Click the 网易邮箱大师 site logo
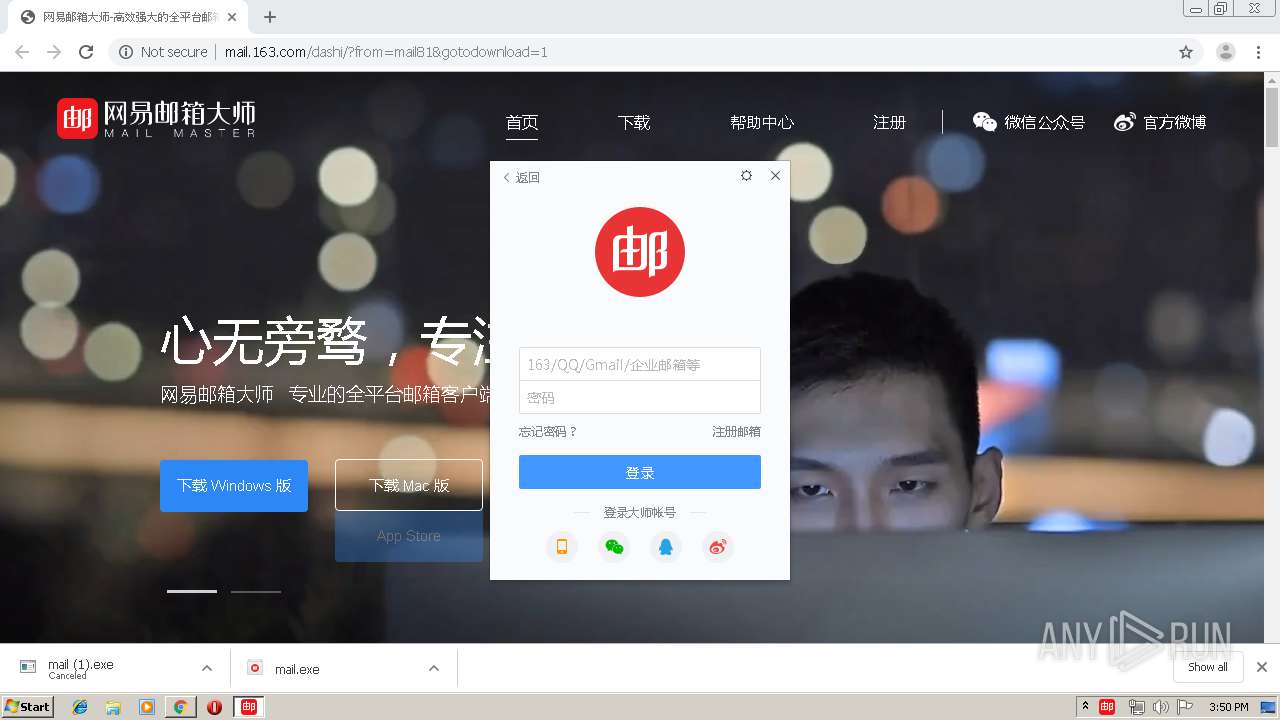1280x720 pixels. tap(156, 118)
